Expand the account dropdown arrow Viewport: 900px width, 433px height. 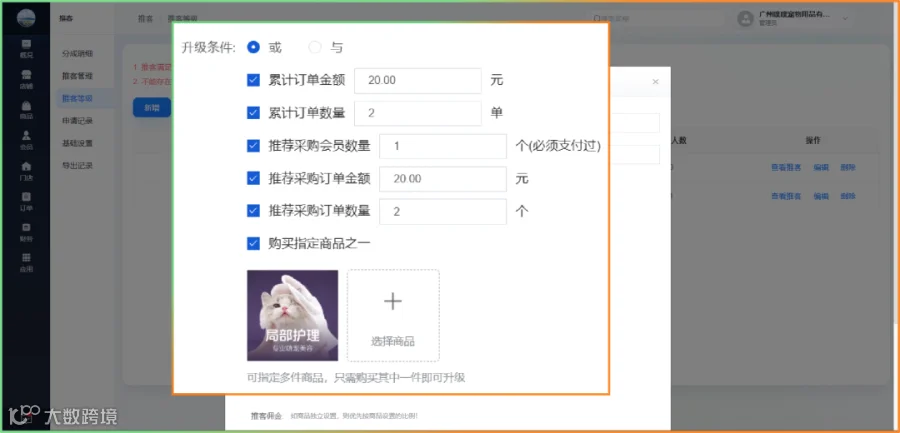pyautogui.click(x=845, y=19)
